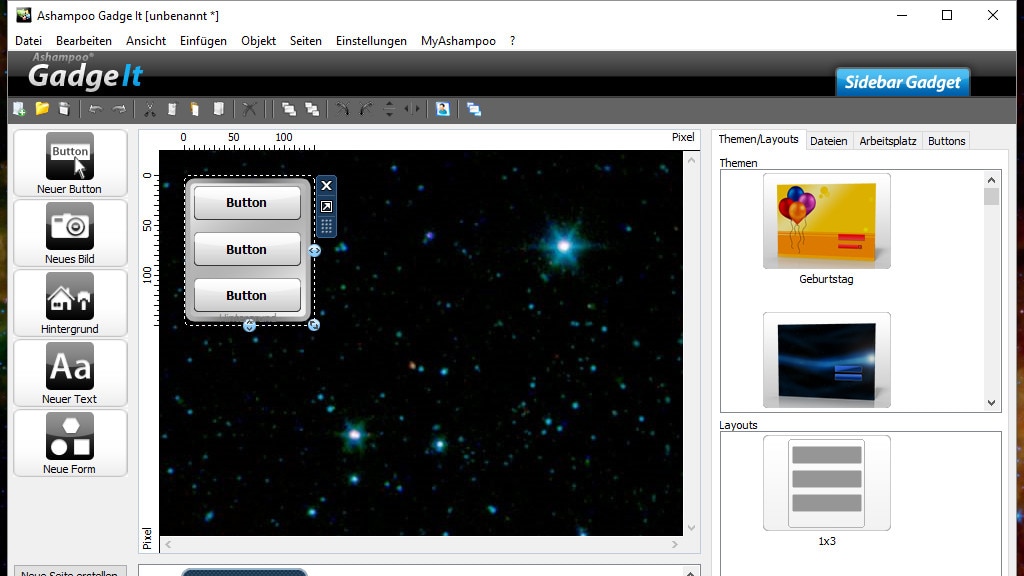Click the open folder toolbar icon
The width and height of the screenshot is (1024, 576).
[42, 109]
